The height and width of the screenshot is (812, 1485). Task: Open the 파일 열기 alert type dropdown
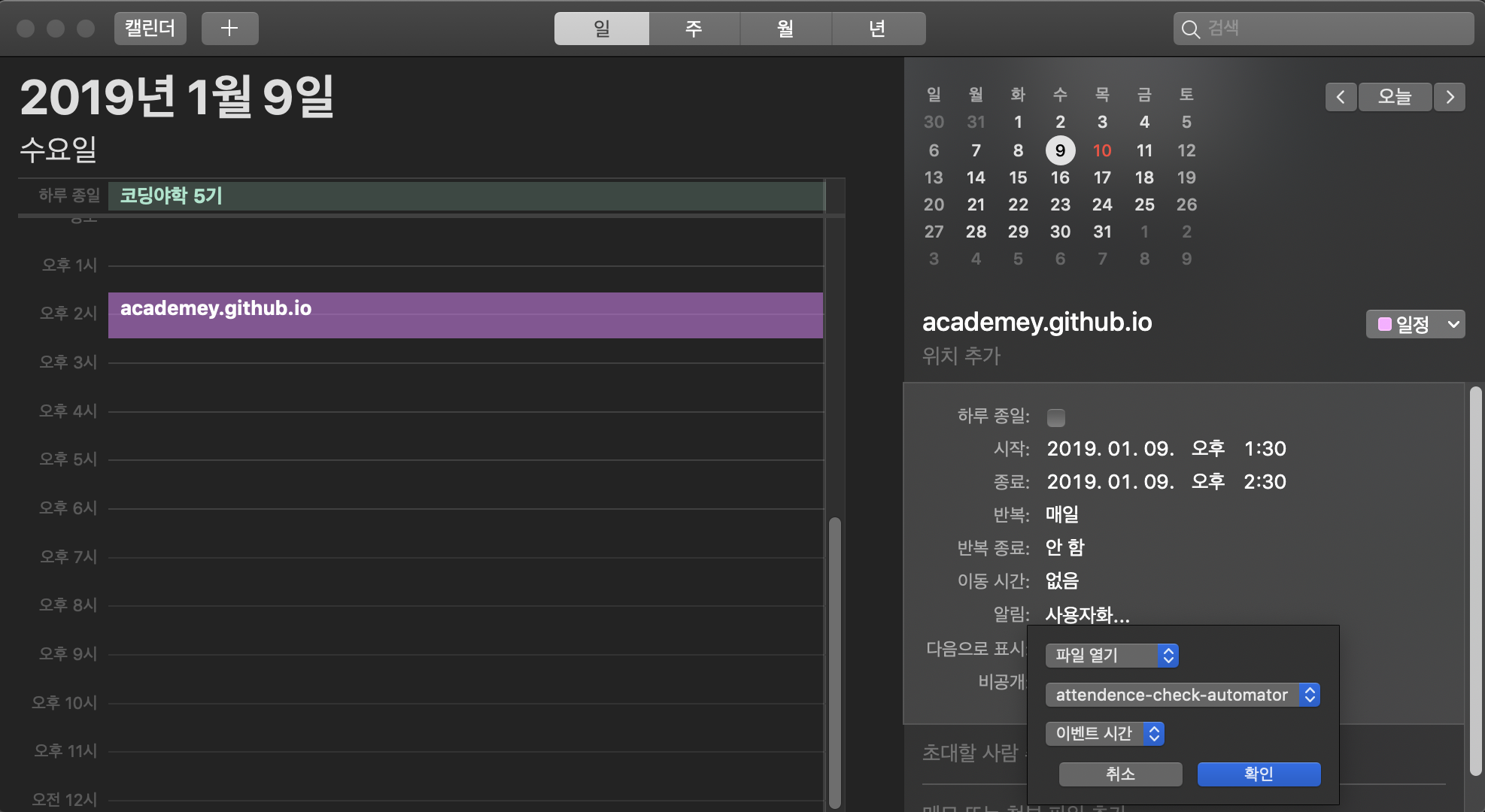(1111, 655)
